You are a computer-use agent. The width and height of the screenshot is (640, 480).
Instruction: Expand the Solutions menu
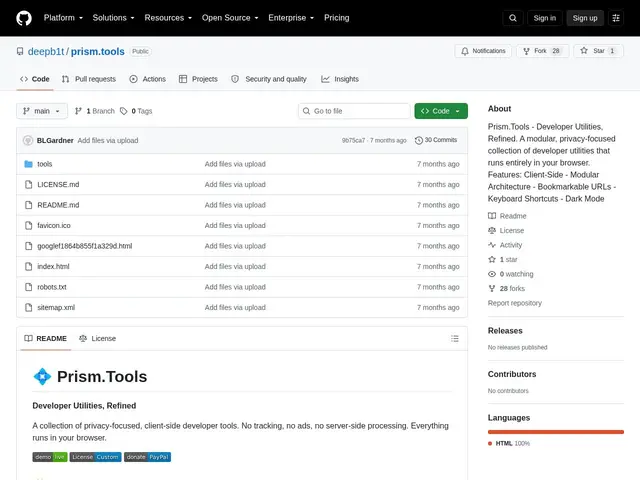[113, 18]
